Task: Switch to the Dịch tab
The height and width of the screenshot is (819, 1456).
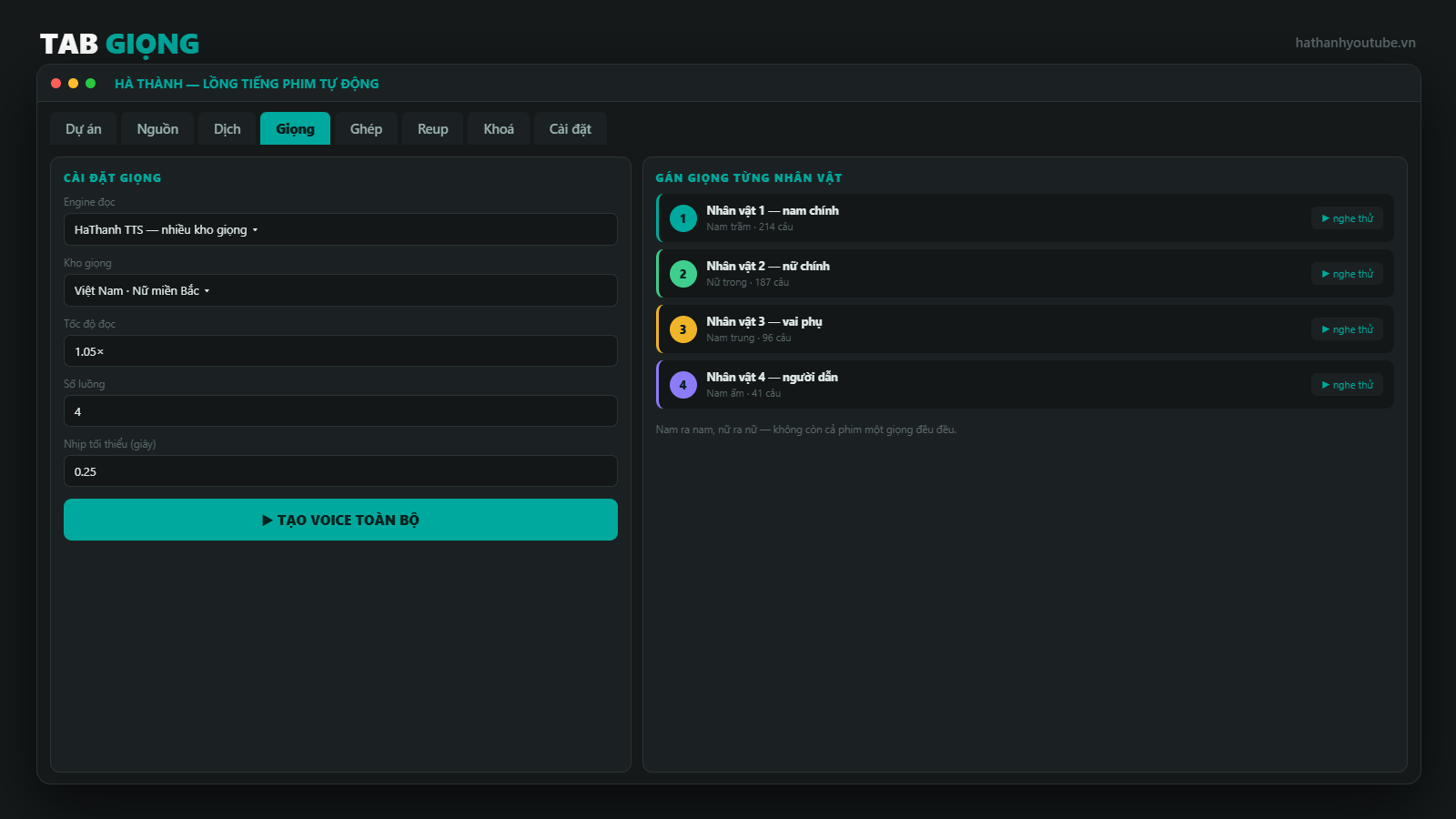Action: pos(227,129)
